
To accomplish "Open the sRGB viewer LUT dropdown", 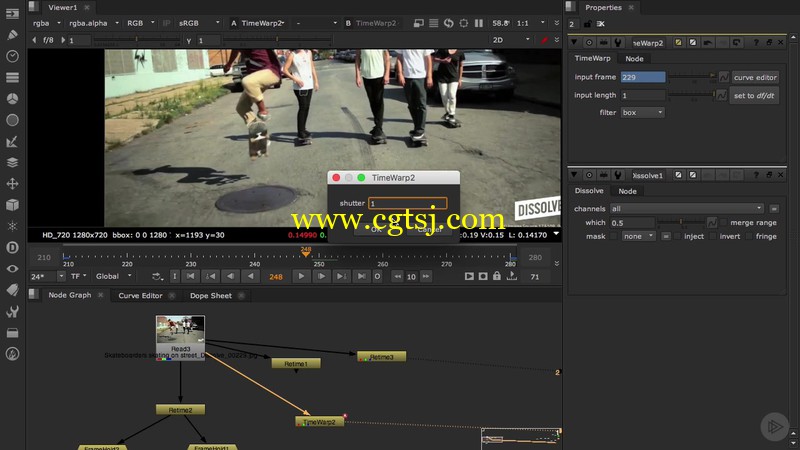I will coord(199,23).
